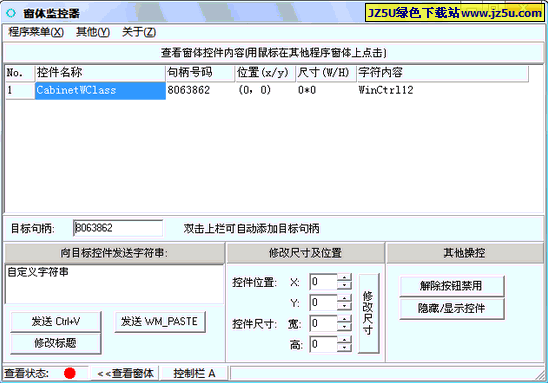Click the 字符内容 column header

(x=442, y=73)
